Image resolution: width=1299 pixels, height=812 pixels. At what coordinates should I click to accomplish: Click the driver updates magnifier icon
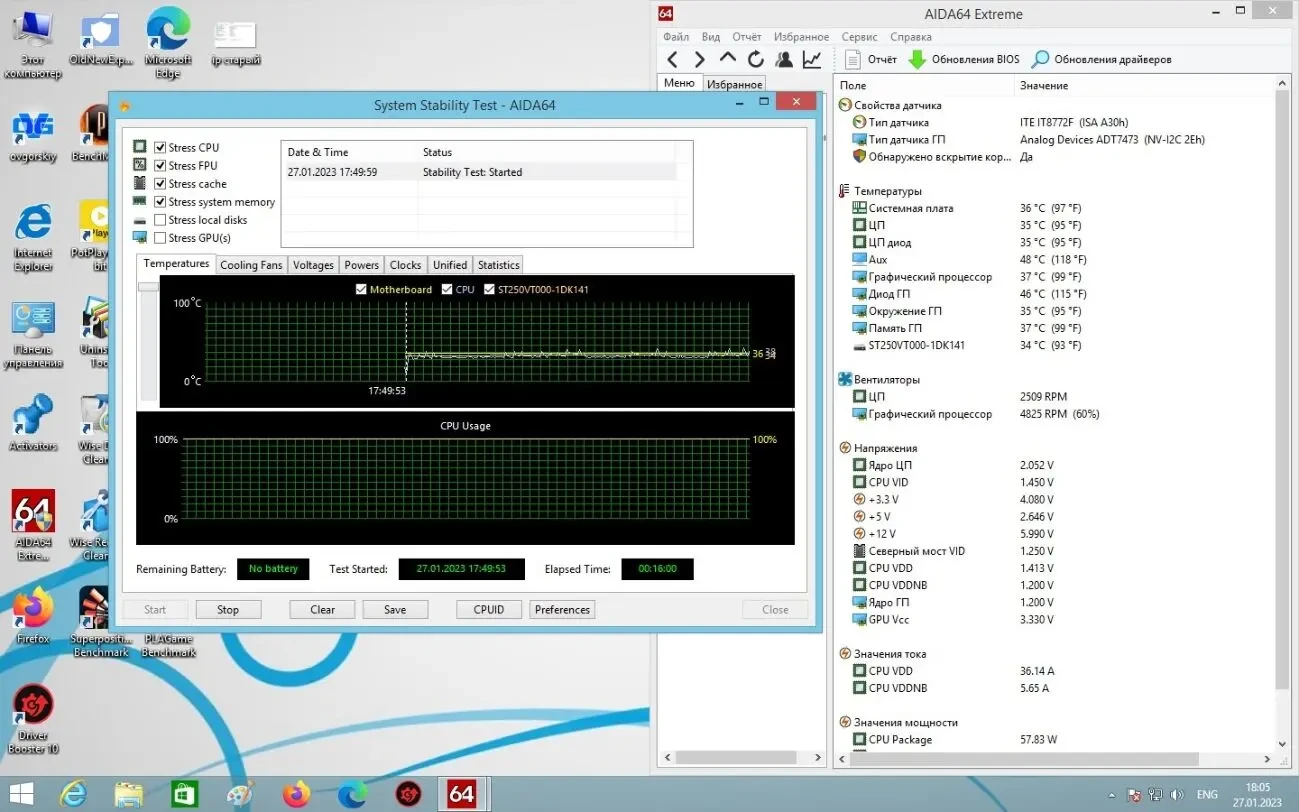[1041, 58]
